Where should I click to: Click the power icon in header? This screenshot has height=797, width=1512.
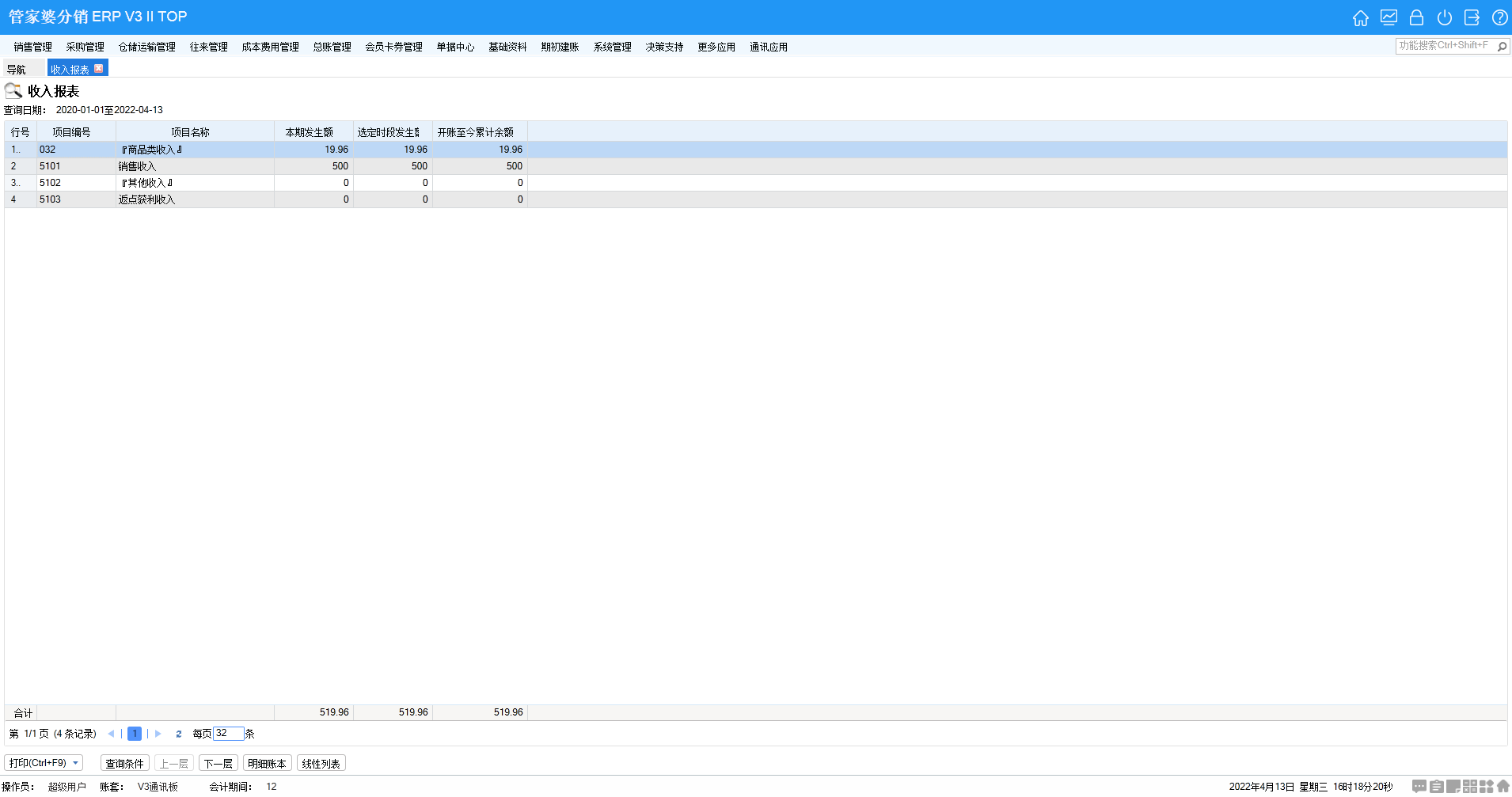coord(1444,17)
